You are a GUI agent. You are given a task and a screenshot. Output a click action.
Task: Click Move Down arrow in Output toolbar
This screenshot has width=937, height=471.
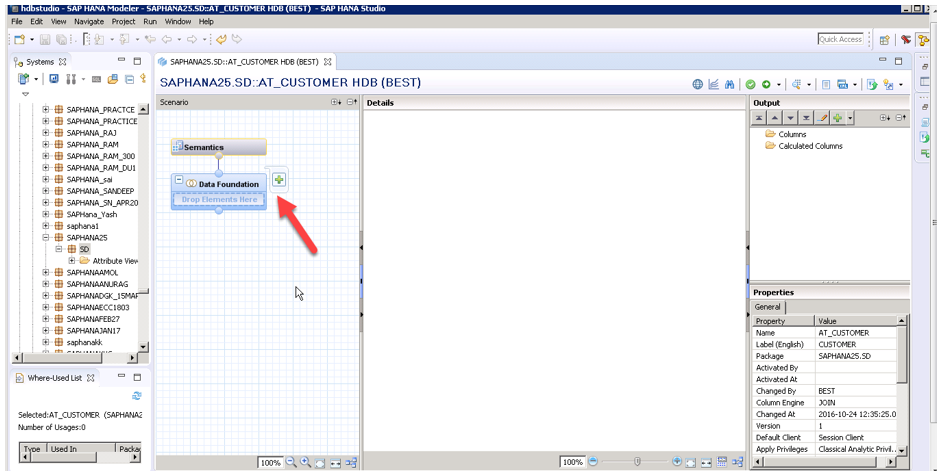(791, 118)
